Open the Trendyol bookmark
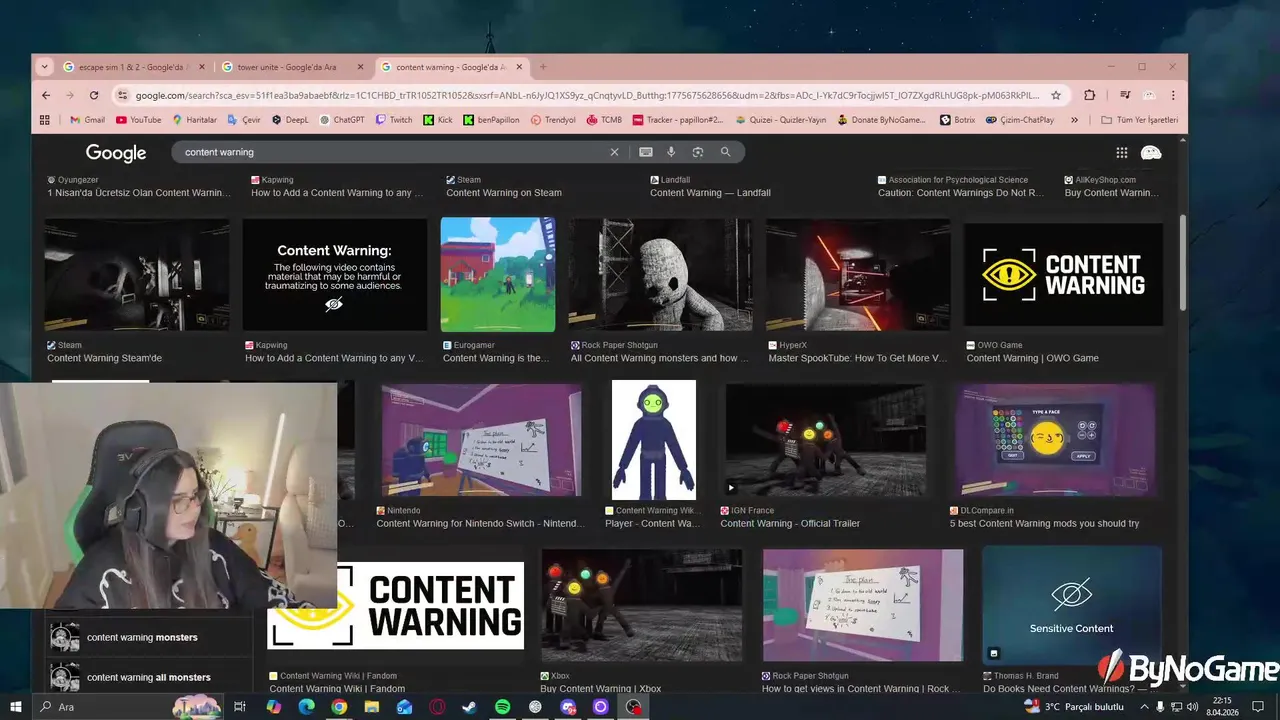 (553, 120)
